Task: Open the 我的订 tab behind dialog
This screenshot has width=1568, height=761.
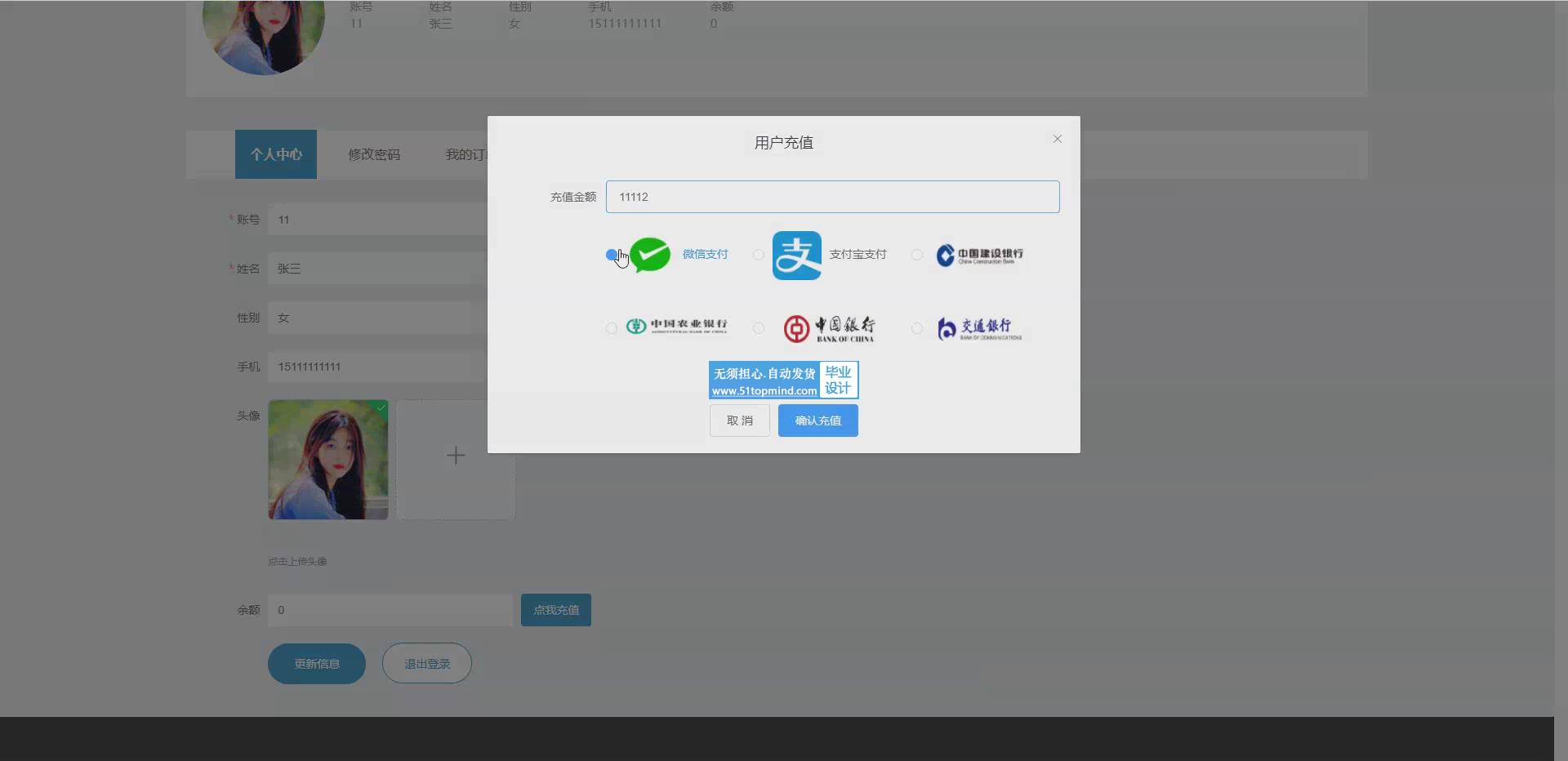Action: [466, 154]
